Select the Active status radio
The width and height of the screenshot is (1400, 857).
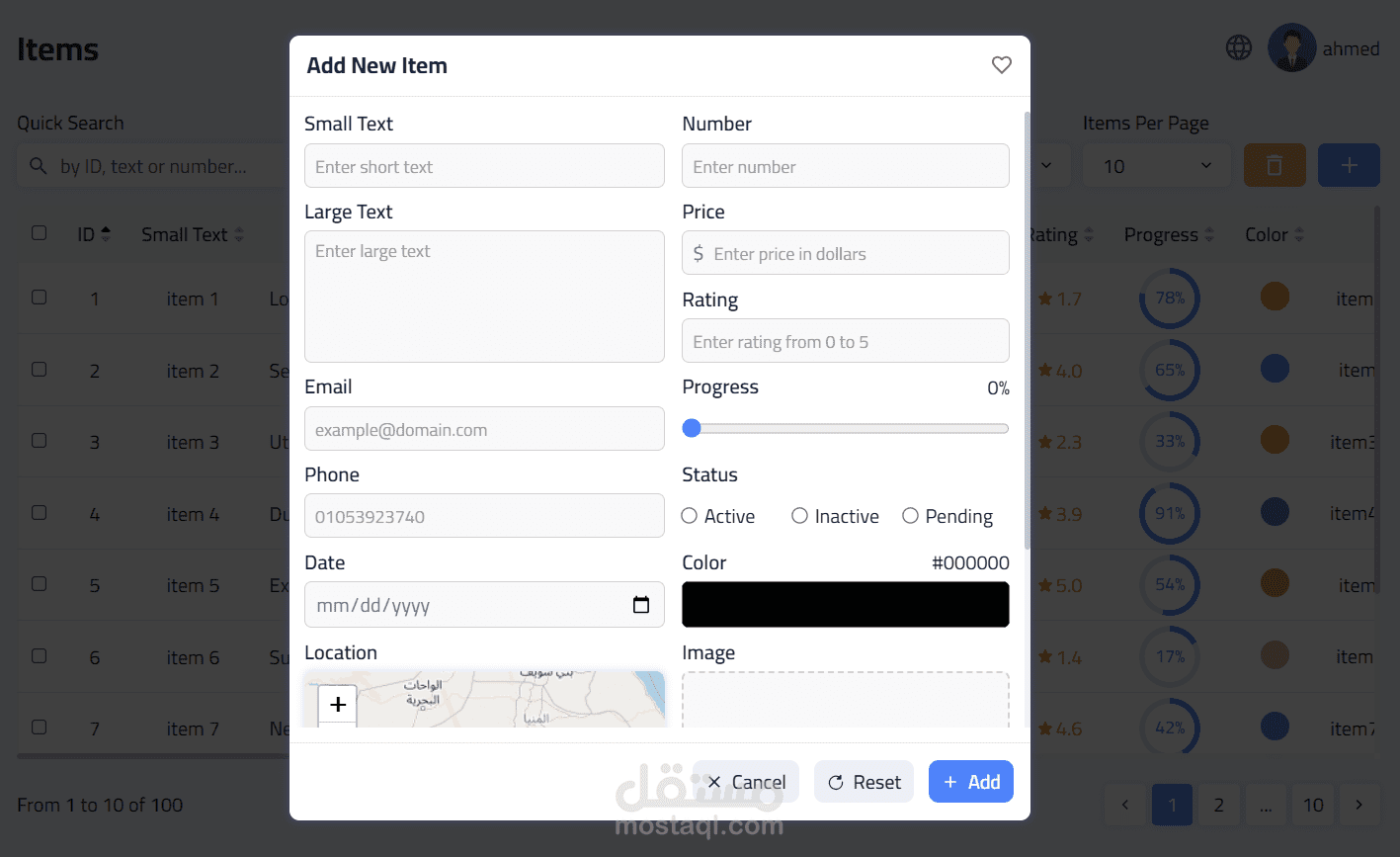[x=690, y=516]
